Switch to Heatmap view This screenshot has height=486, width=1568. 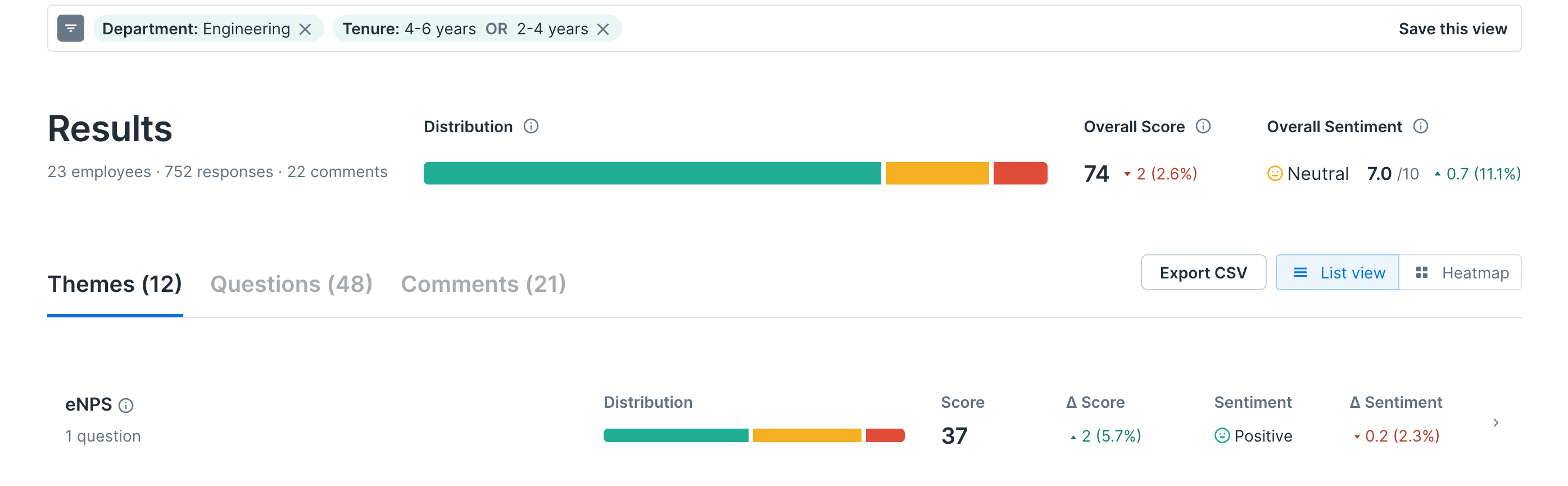pos(1460,273)
